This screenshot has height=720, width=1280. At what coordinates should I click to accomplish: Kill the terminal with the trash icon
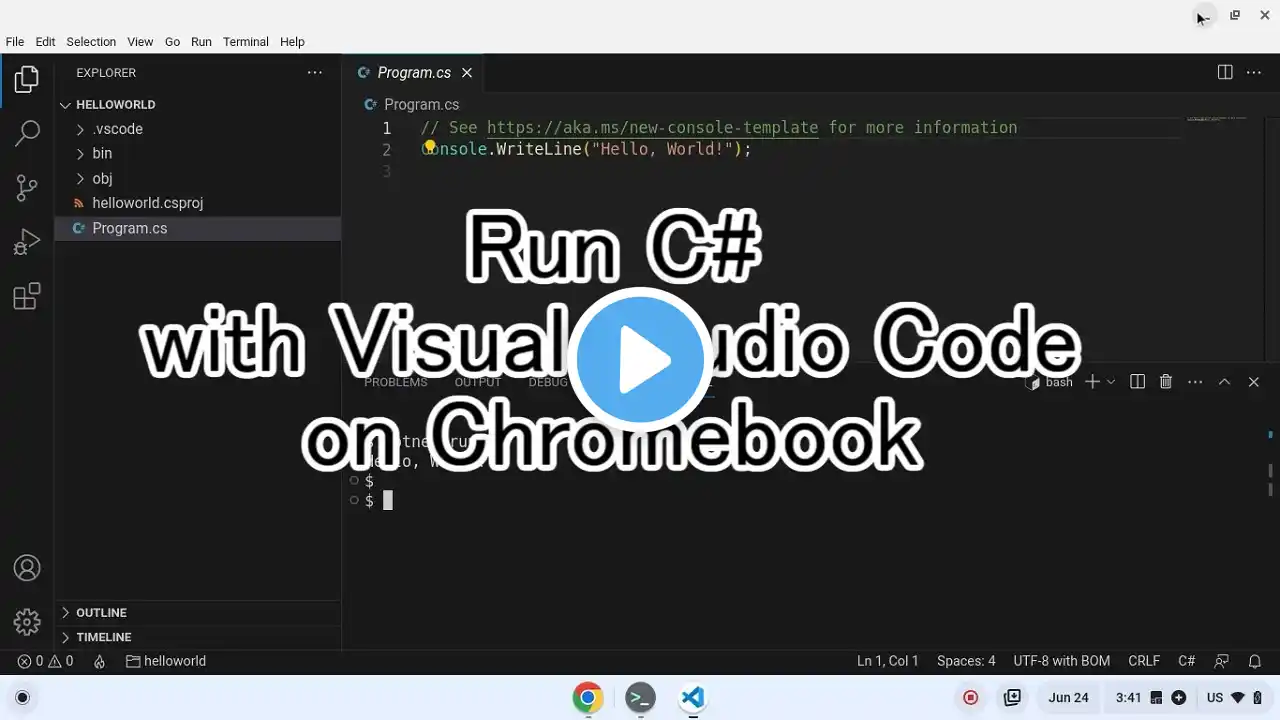(1166, 382)
